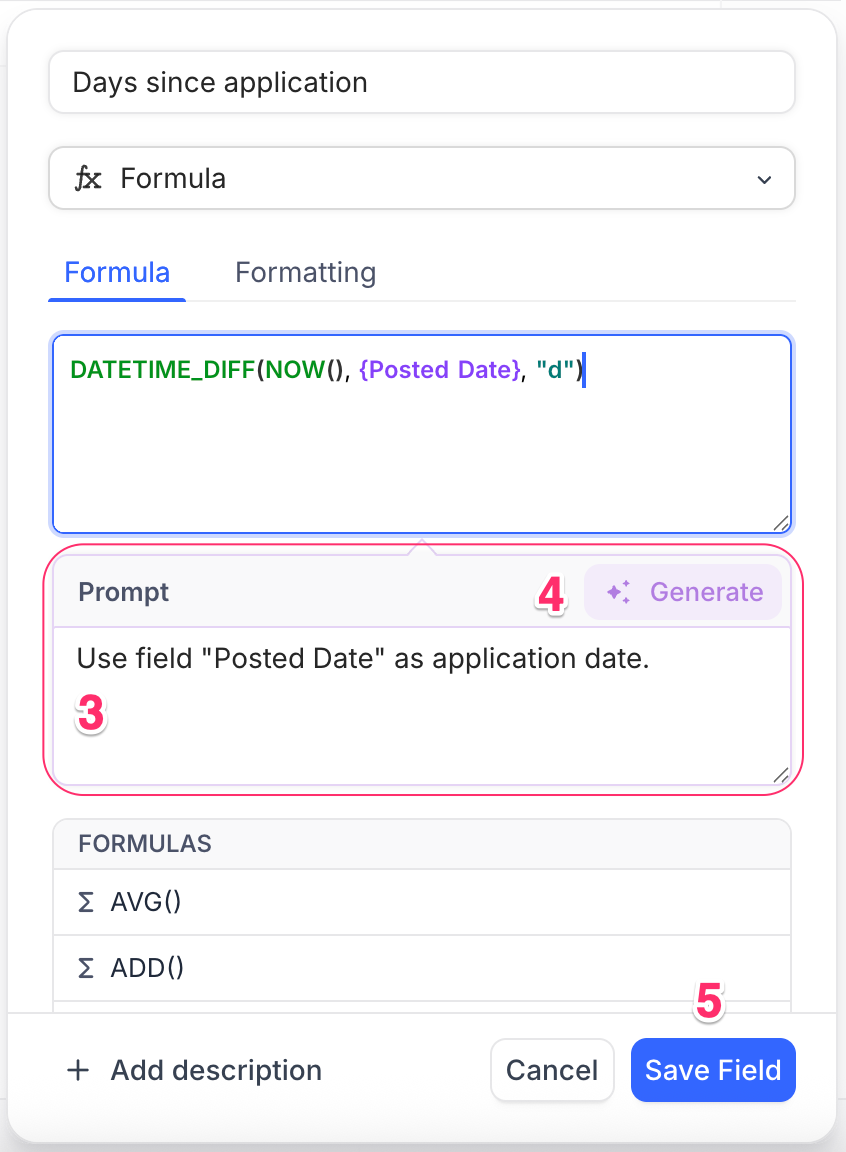Click the sparkle icon on Generate button
The height and width of the screenshot is (1152, 846).
point(617,592)
